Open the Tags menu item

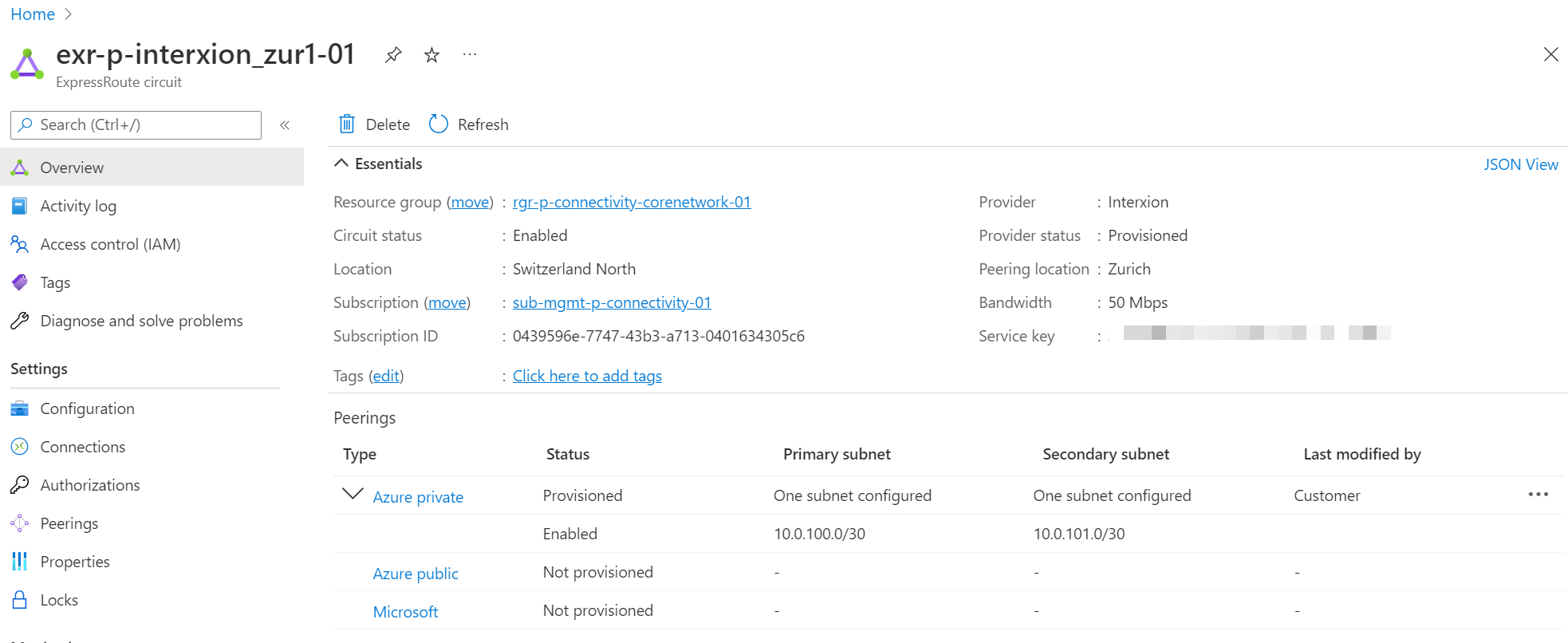point(55,282)
